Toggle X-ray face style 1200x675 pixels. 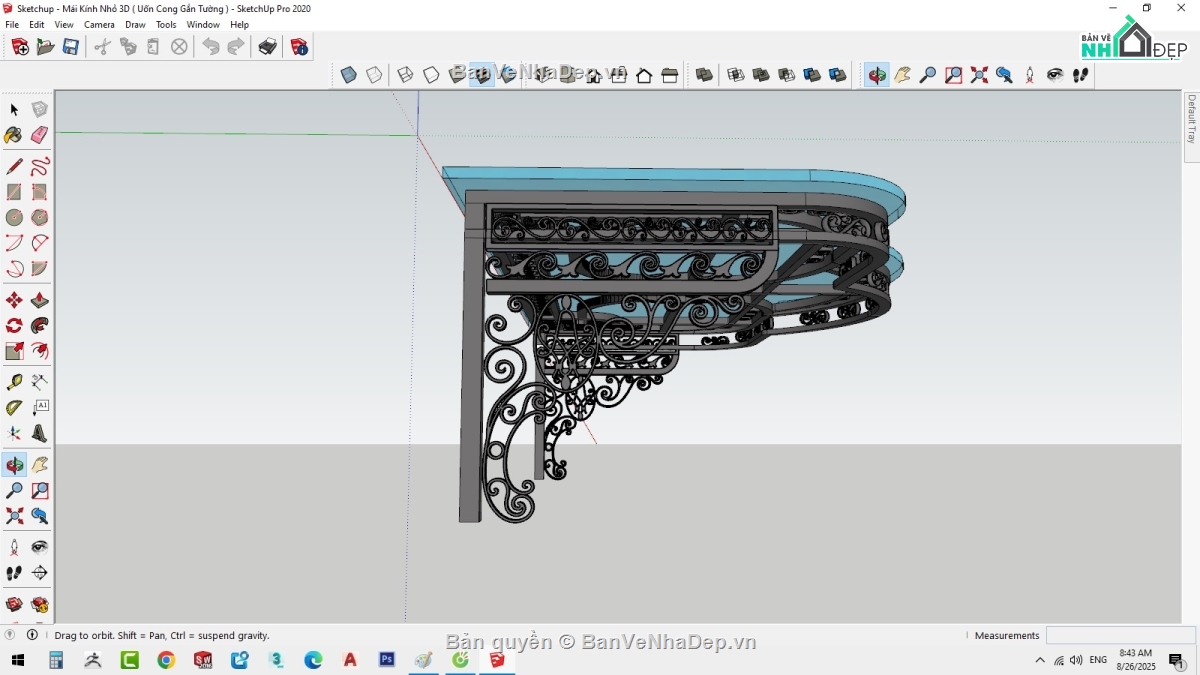[x=348, y=74]
